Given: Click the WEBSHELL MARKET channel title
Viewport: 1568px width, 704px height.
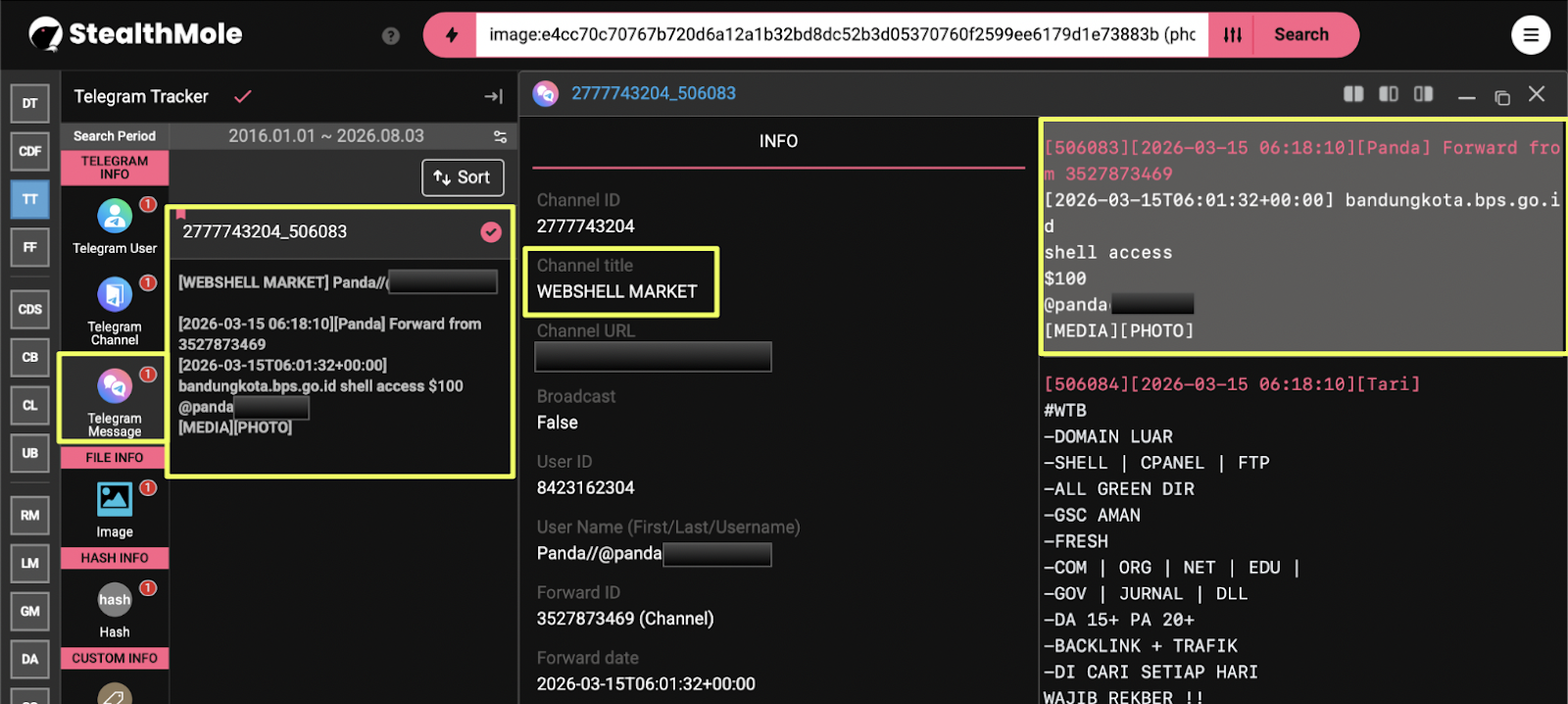Looking at the screenshot, I should [616, 291].
